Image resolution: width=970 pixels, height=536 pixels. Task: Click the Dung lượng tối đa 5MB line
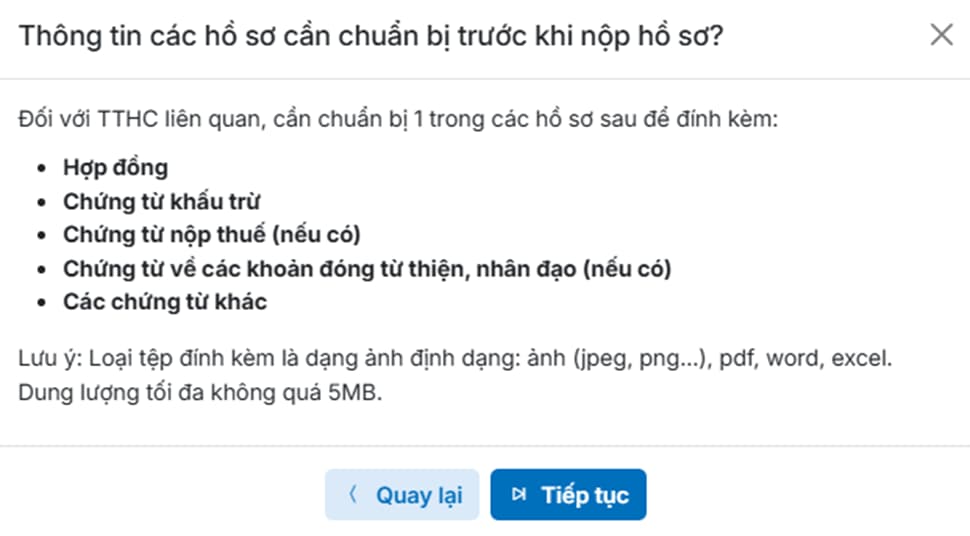click(x=200, y=393)
